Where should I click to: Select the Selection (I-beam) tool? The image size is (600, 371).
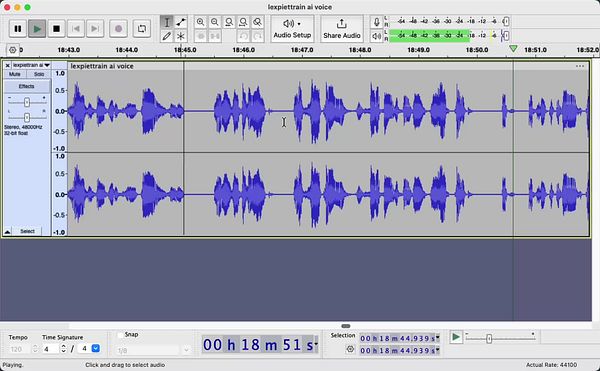[x=166, y=22]
